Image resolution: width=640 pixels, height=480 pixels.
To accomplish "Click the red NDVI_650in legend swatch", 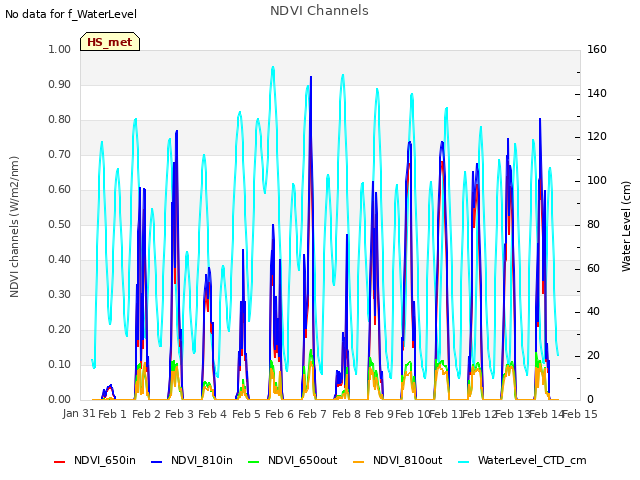I will point(60,462).
